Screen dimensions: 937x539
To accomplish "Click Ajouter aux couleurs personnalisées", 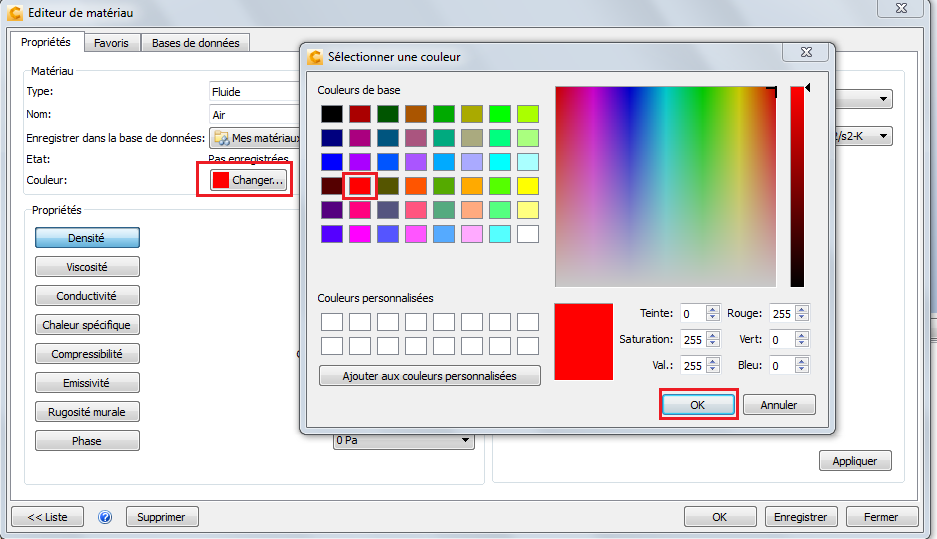I will [x=430, y=376].
